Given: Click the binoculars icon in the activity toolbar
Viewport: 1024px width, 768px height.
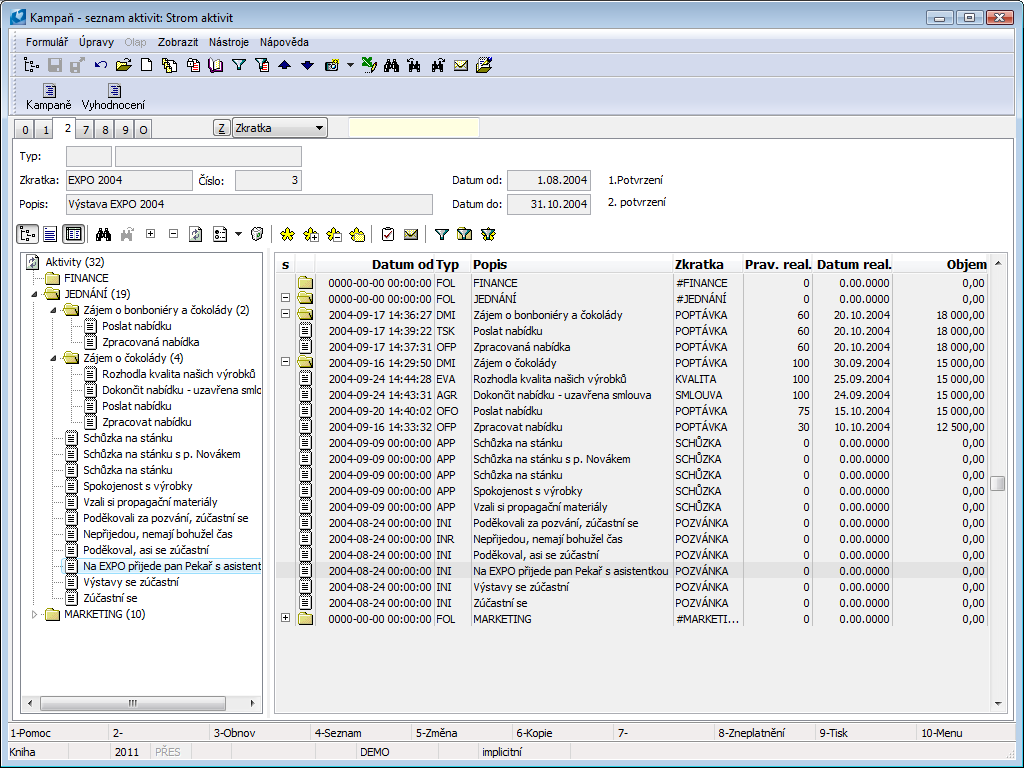Looking at the screenshot, I should (x=103, y=234).
